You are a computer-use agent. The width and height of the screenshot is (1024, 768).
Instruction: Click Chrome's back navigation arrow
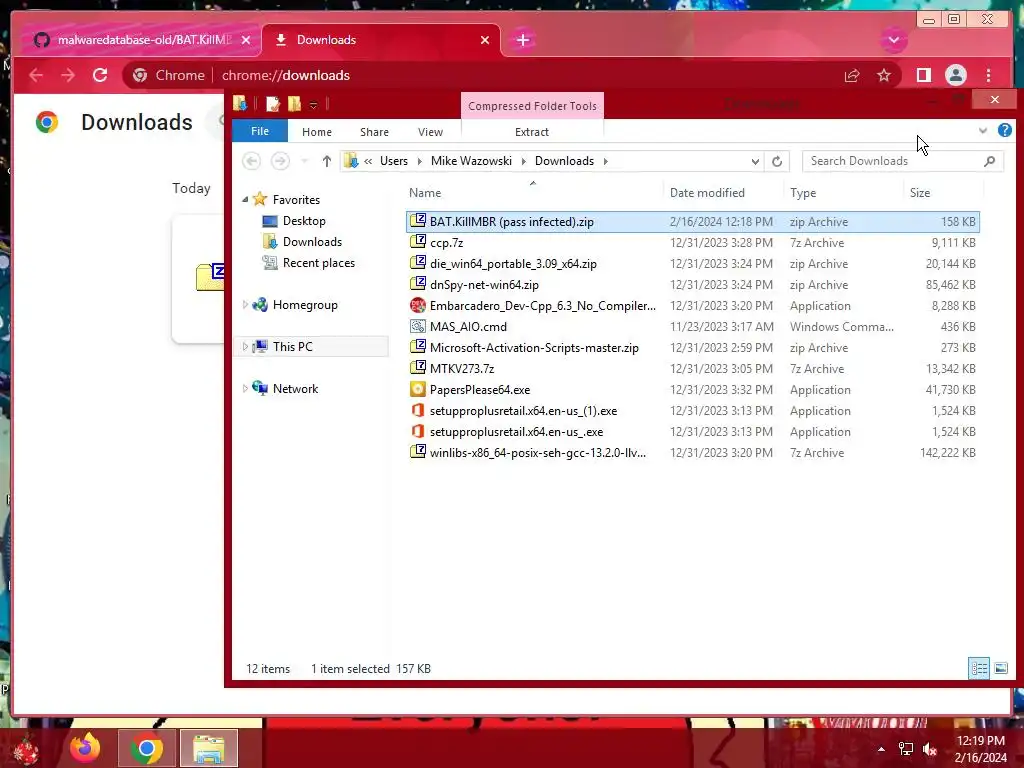pyautogui.click(x=36, y=75)
